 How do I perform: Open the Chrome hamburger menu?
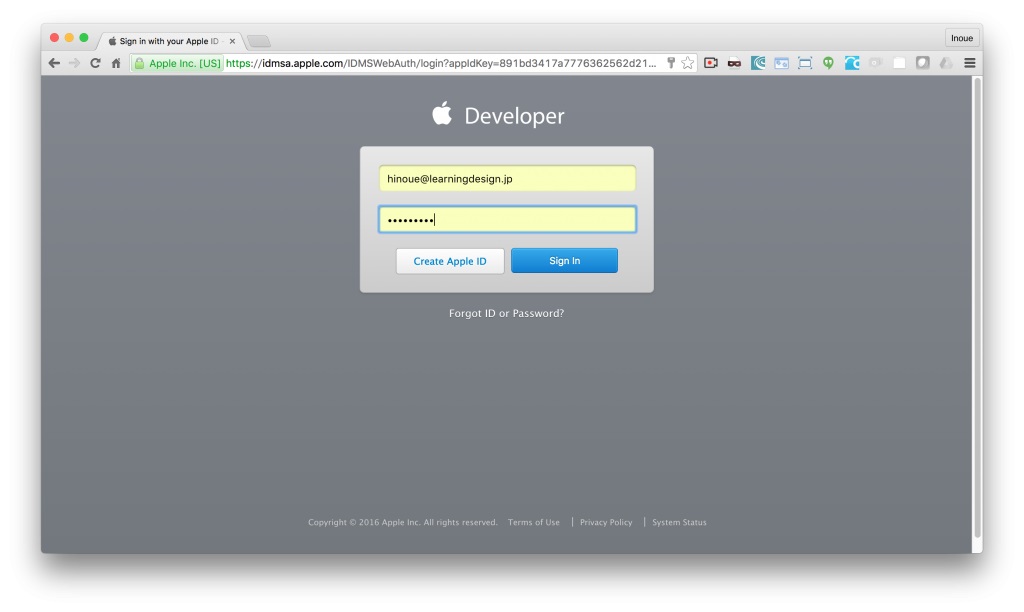(x=970, y=63)
